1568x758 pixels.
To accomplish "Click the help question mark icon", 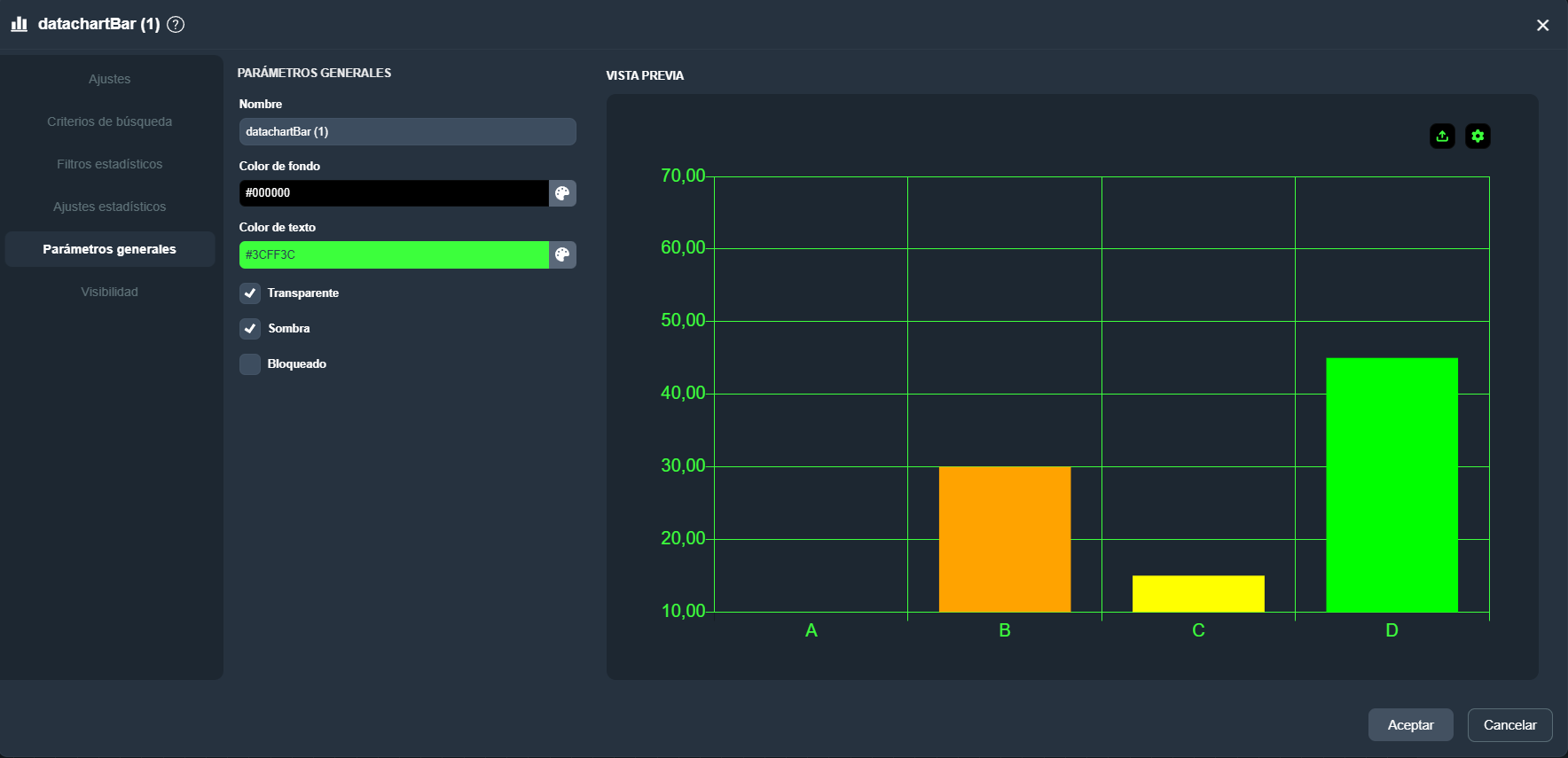I will tap(176, 25).
